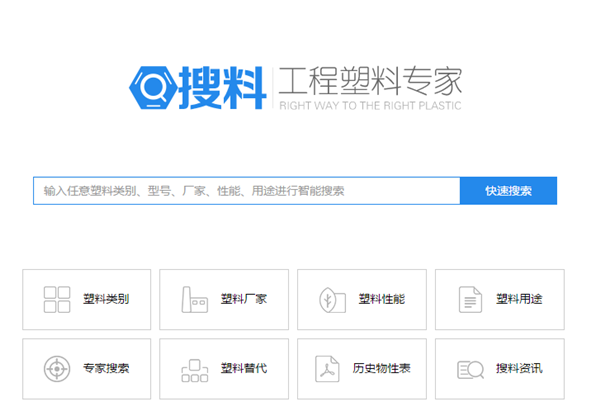Open the 塑料厂家 text link
The image size is (600, 420).
(x=243, y=299)
